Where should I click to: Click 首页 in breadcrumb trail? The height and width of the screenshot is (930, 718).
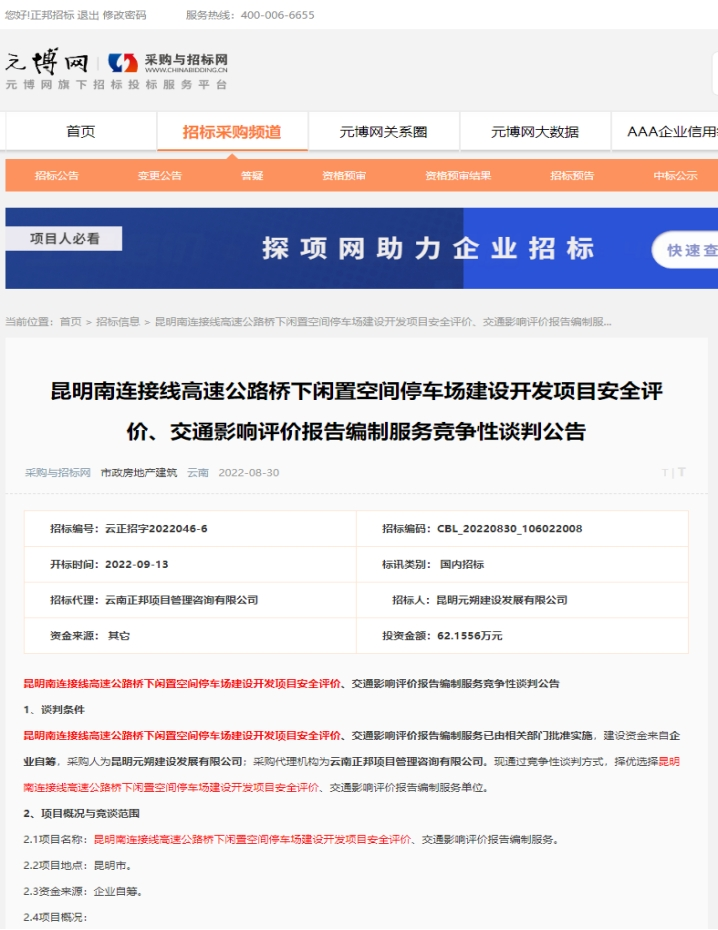coord(71,322)
